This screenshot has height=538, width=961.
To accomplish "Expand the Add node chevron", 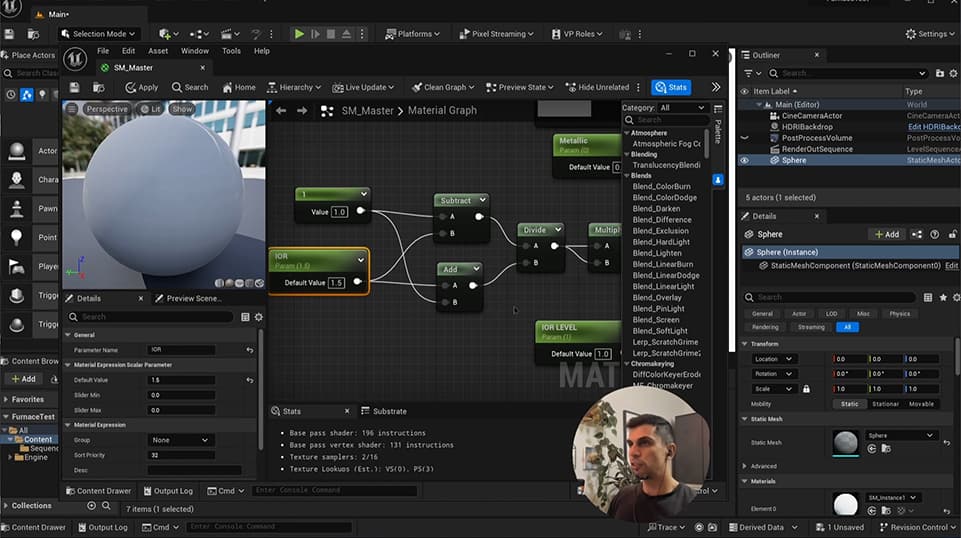I will coord(476,268).
